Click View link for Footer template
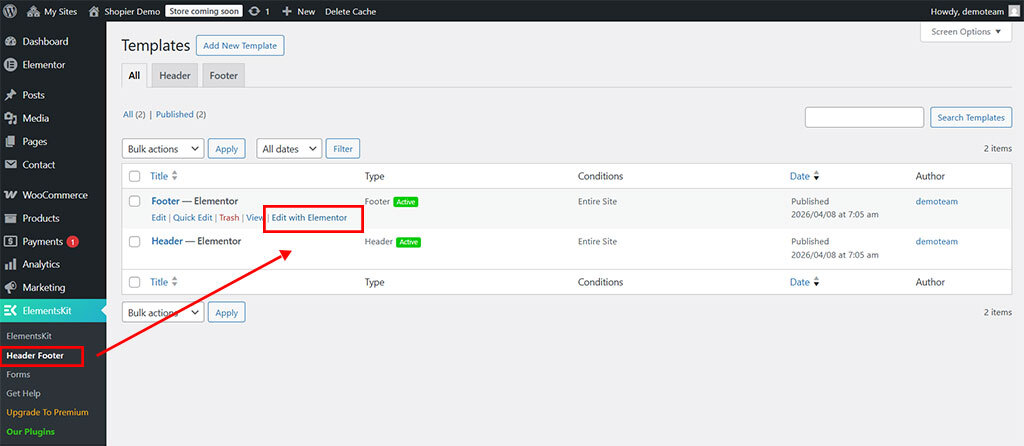Screen dimensions: 1024x446 coord(255,217)
